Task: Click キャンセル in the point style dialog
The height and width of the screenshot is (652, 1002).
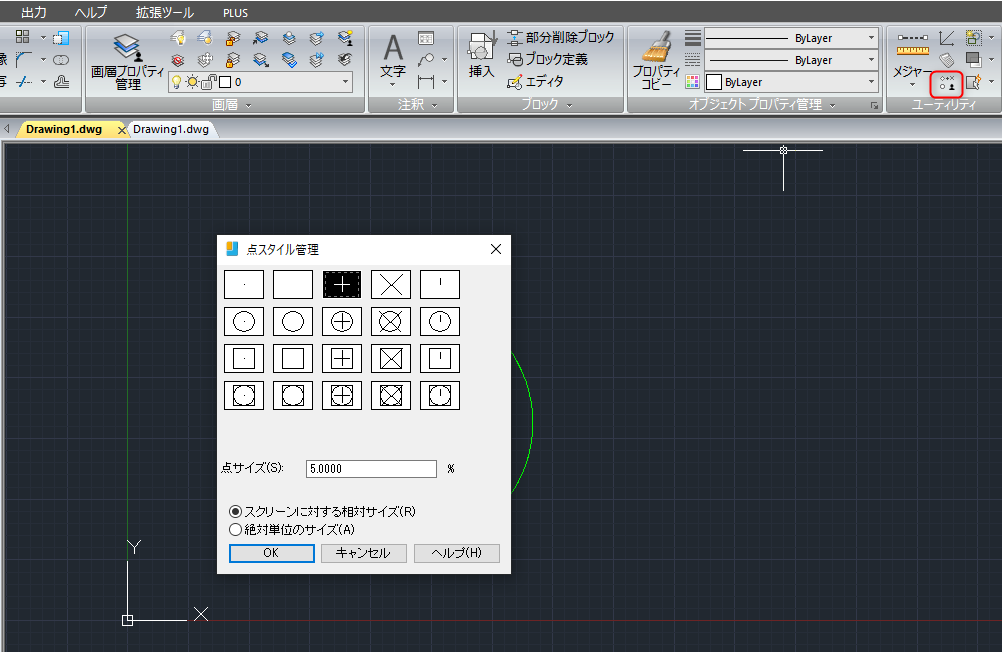Action: tap(364, 553)
